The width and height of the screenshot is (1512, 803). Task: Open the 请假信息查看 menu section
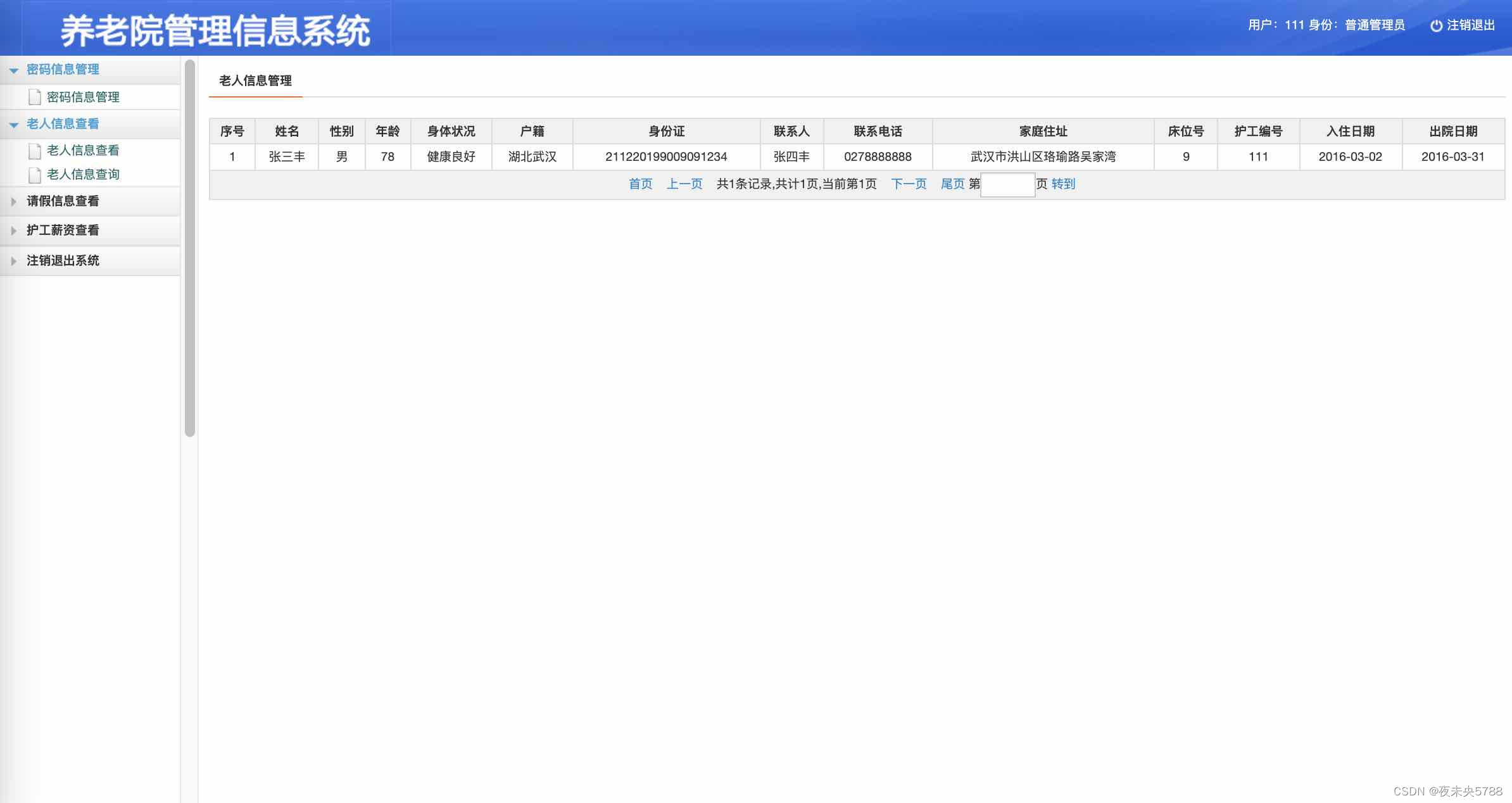(90, 201)
